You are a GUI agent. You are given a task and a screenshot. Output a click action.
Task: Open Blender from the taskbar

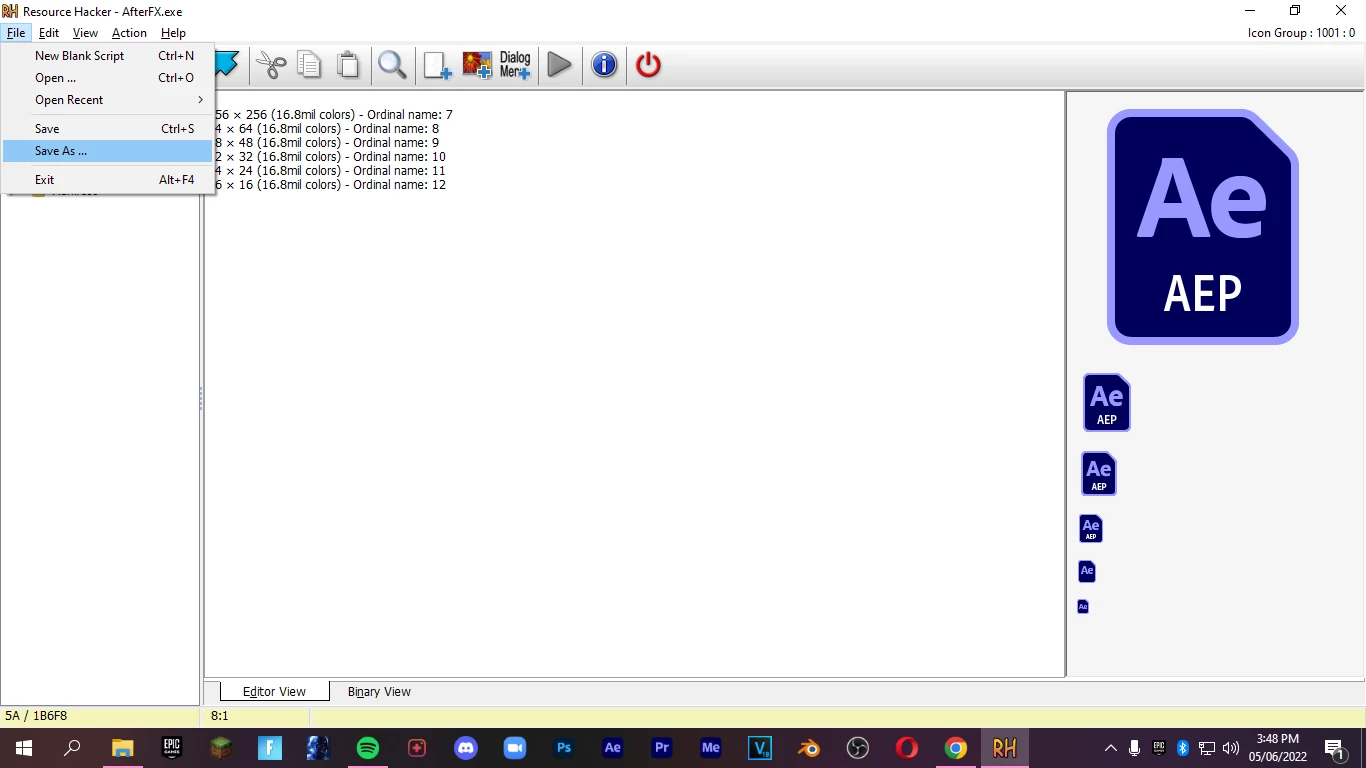[x=809, y=748]
